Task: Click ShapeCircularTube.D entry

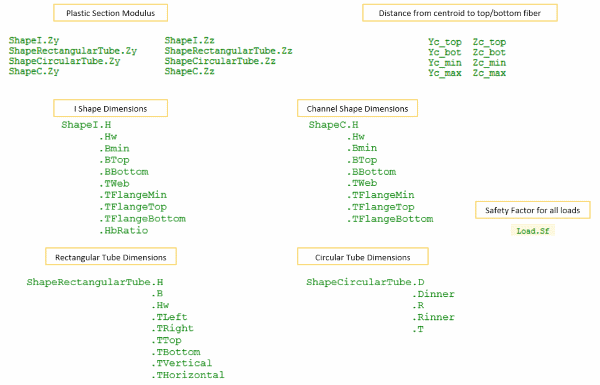Action: 365,282
